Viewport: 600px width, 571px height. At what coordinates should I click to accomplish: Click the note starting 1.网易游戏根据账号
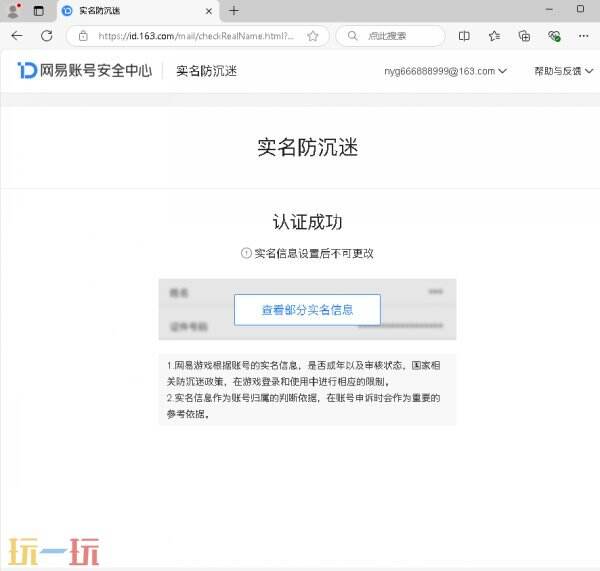point(304,373)
